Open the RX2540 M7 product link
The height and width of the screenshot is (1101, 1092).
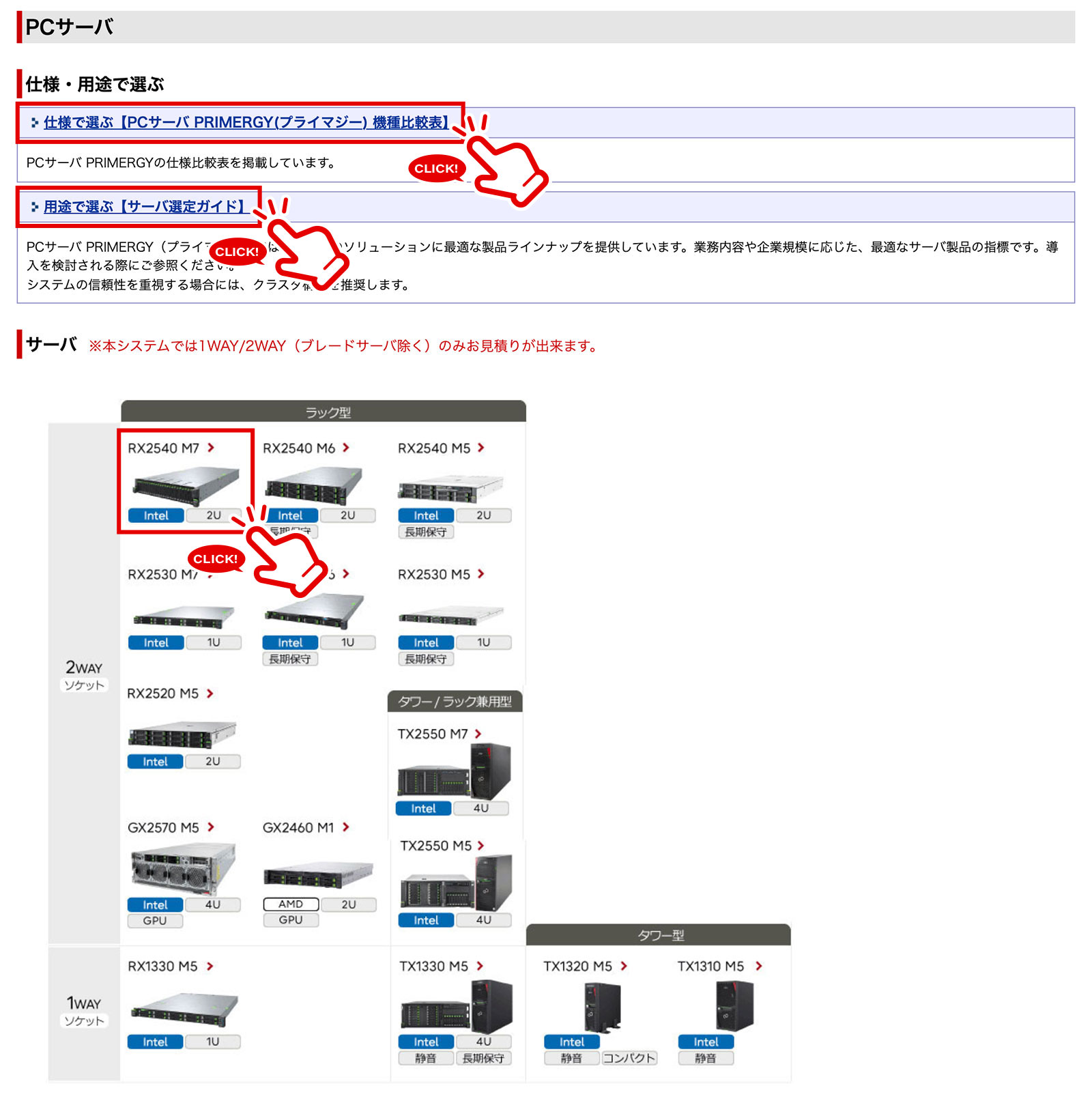pyautogui.click(x=164, y=448)
